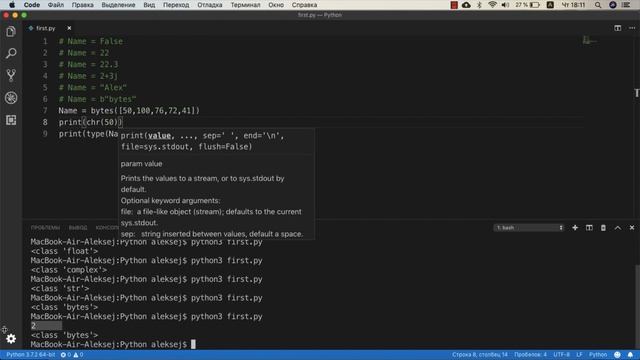
Task: Open Bluetooth menu in menu bar
Action: click(480, 5)
